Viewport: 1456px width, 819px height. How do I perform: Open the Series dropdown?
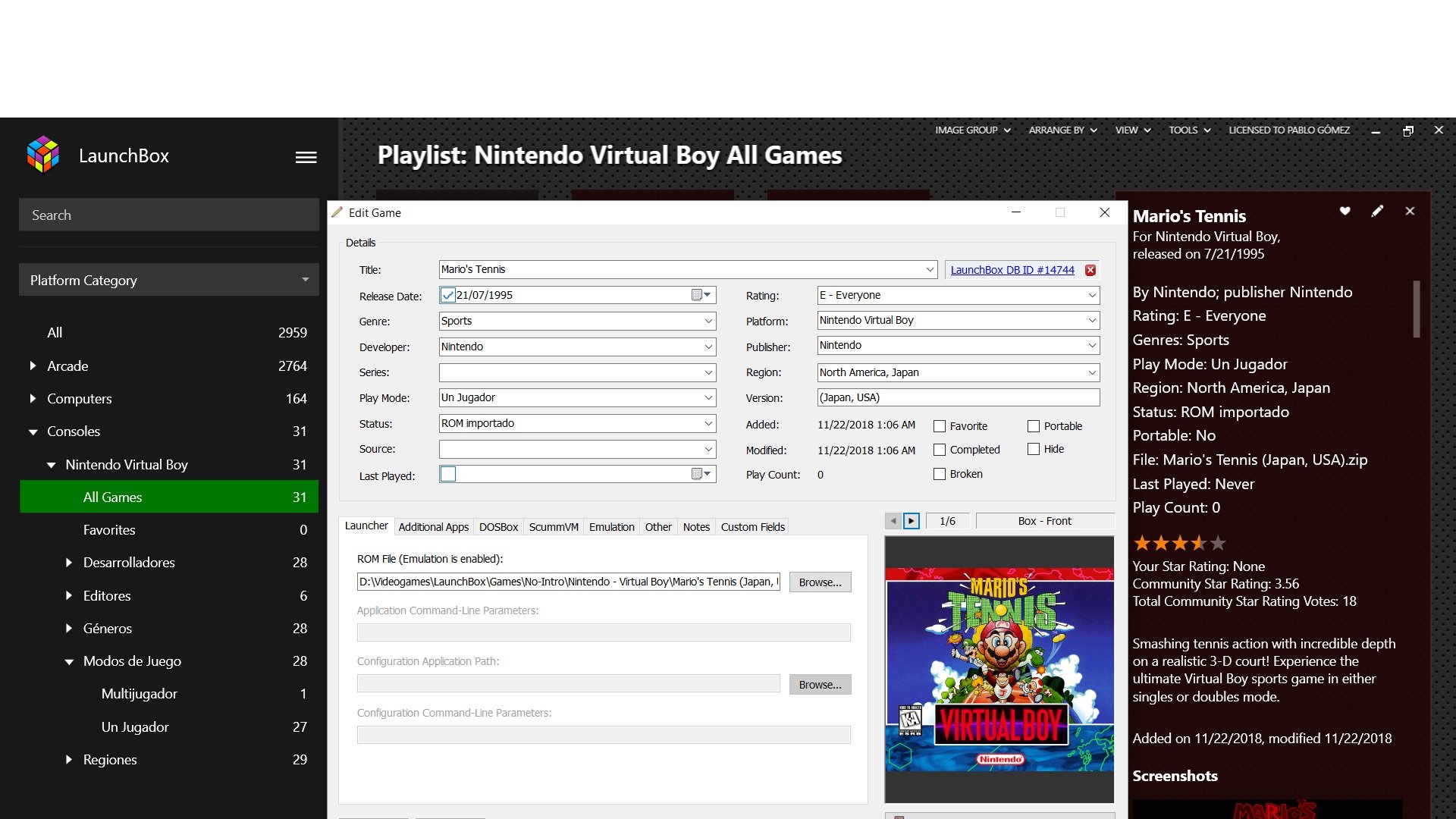pos(708,372)
